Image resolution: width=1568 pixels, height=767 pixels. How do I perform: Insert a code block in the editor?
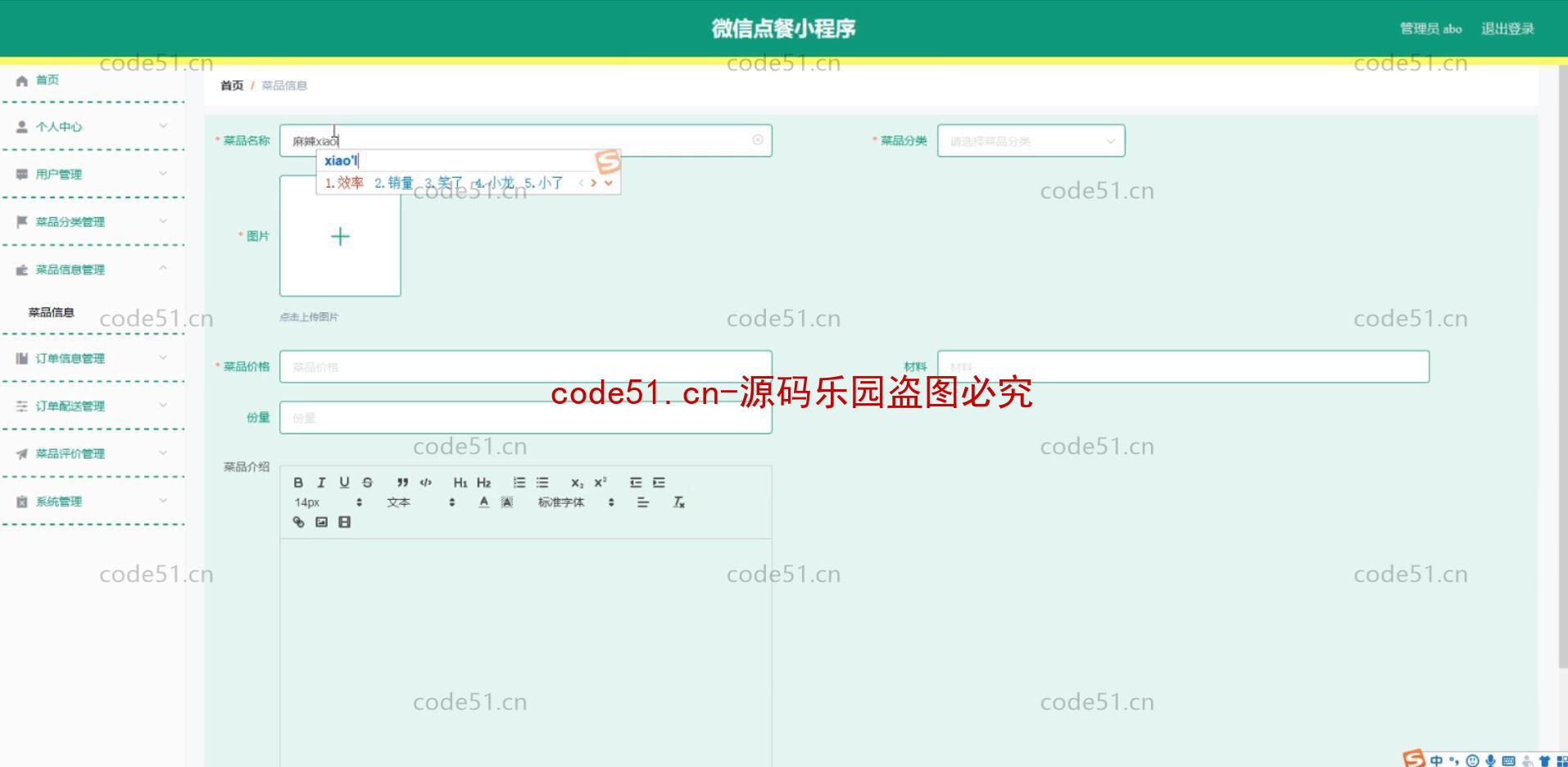click(425, 483)
